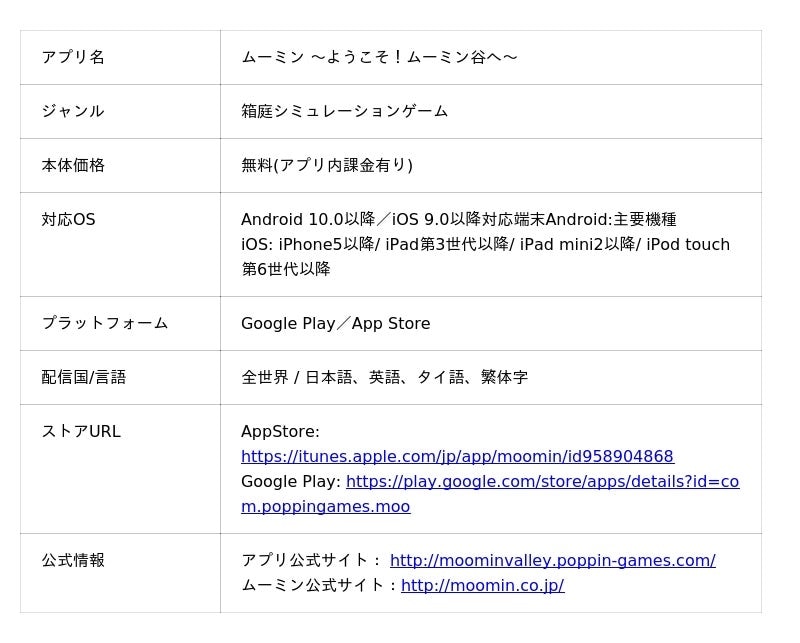The image size is (800, 643).
Task: Click the app title ムーミン ~ようこそ！ムーミン谷へ~
Action: pos(379,57)
